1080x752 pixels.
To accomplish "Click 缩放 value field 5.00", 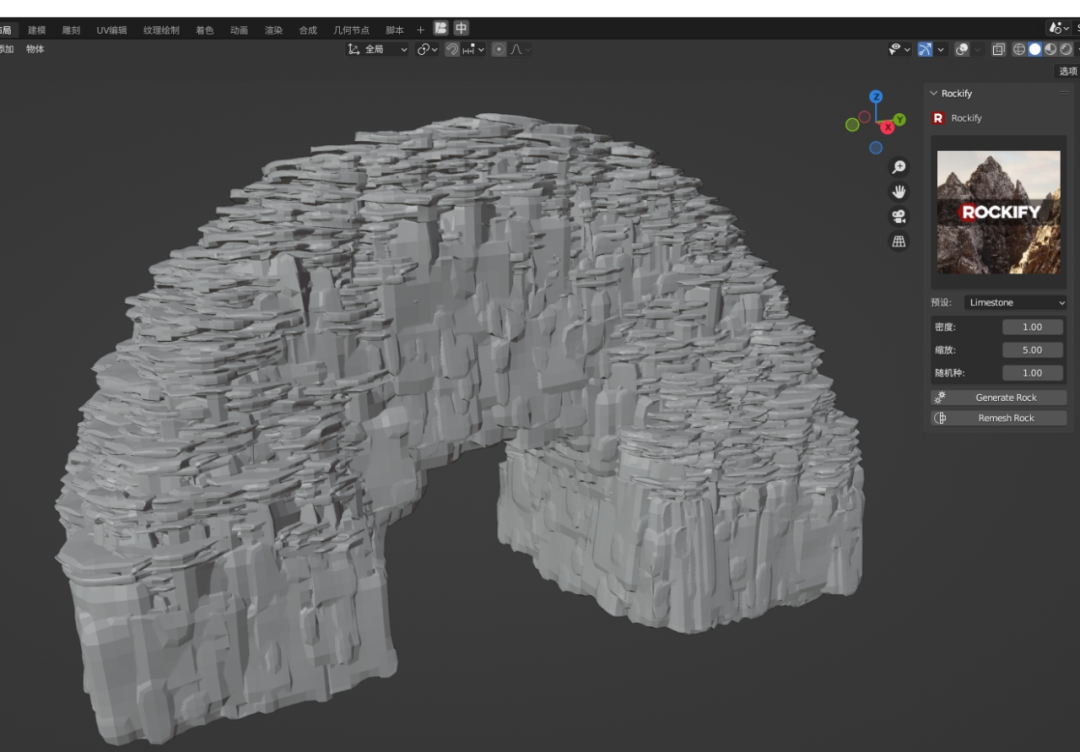I will point(1032,350).
